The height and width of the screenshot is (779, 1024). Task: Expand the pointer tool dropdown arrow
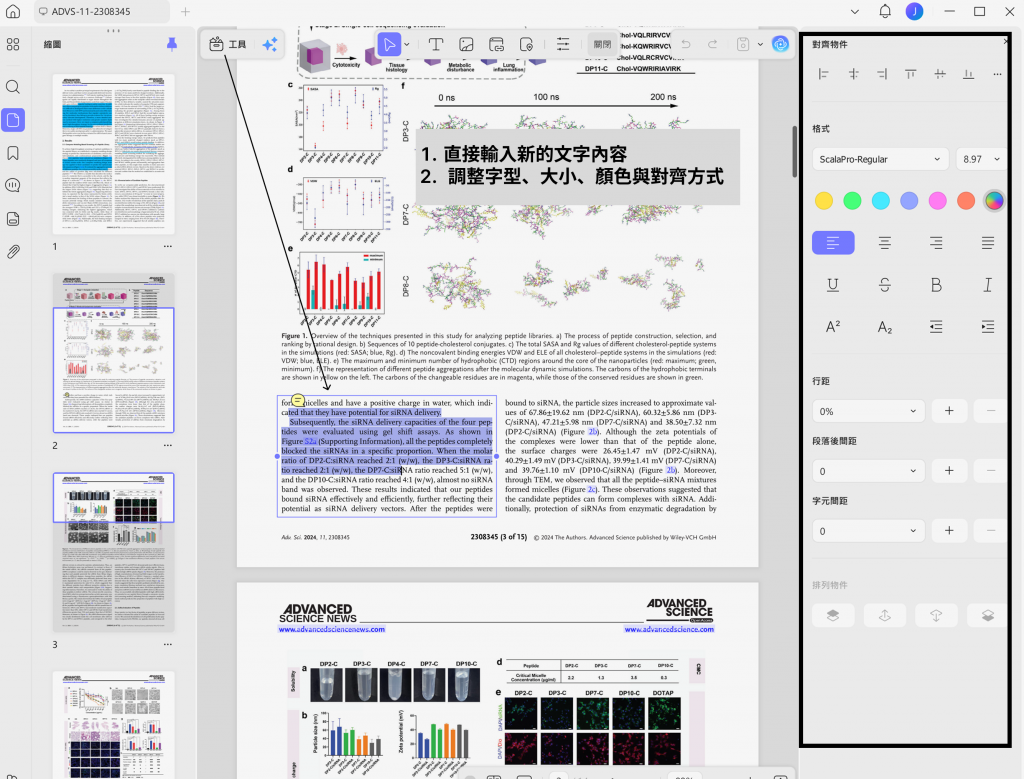pos(407,44)
